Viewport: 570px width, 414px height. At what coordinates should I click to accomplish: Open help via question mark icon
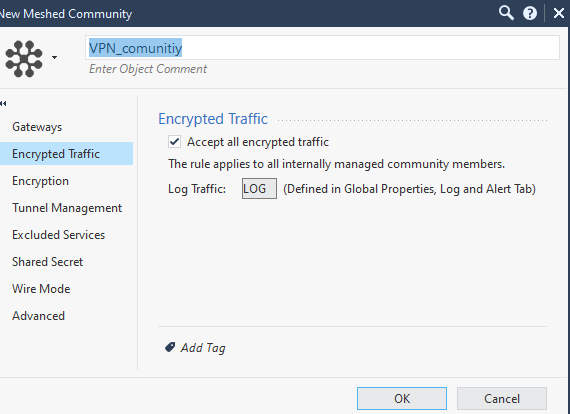[530, 13]
